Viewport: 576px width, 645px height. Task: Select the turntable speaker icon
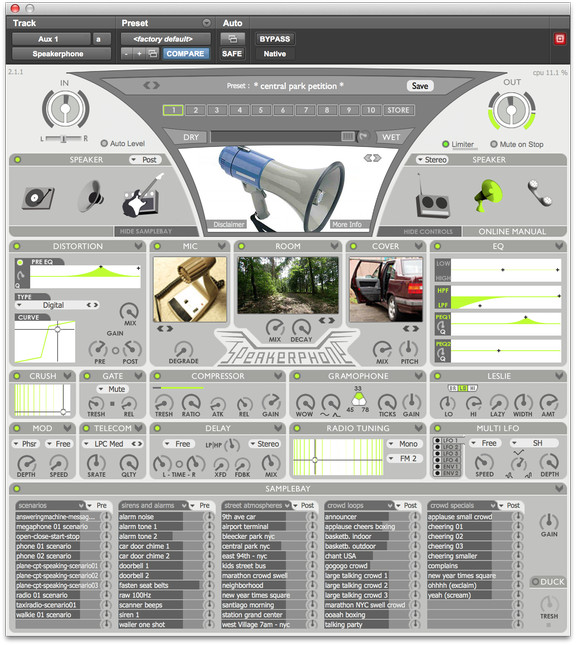click(38, 198)
